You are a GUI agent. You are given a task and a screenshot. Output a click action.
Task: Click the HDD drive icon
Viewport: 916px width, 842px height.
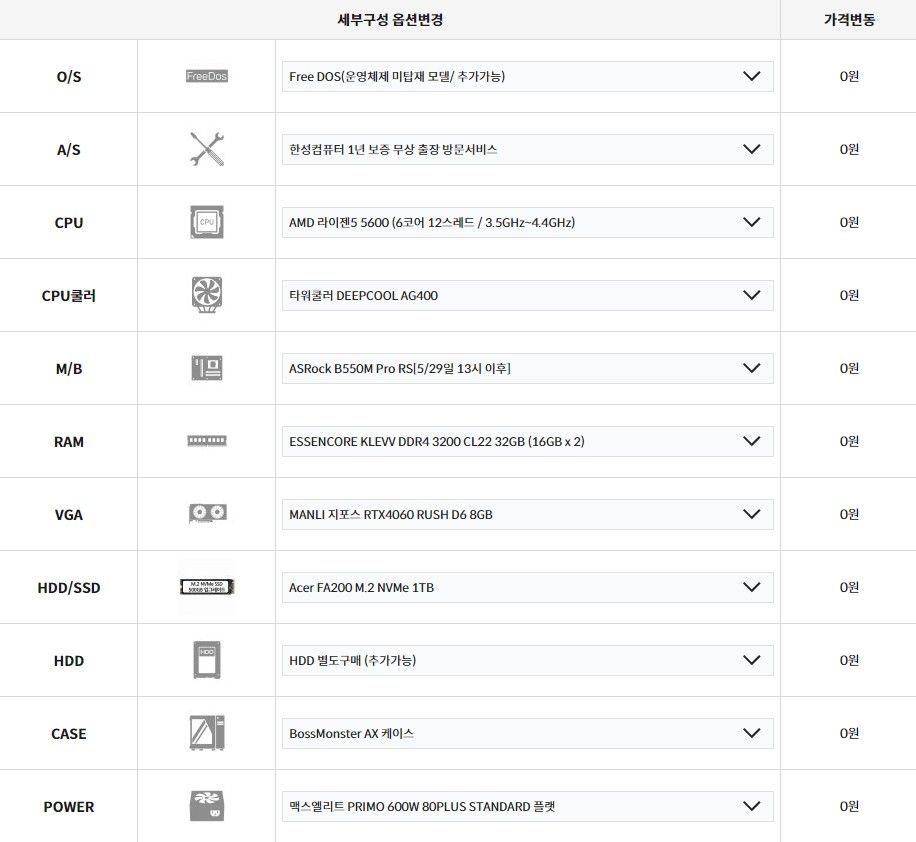pos(207,660)
